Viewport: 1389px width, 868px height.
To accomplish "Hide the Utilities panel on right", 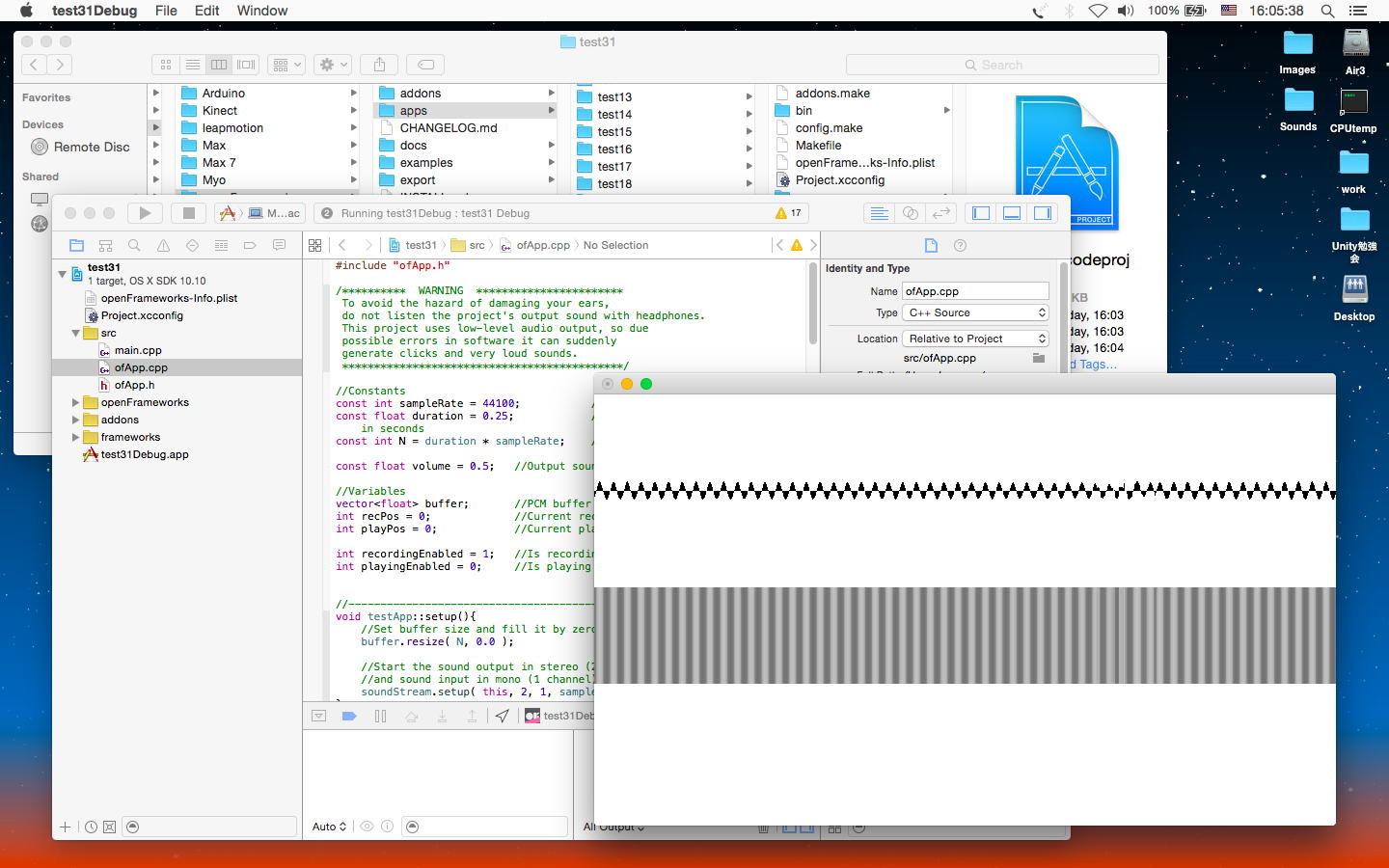I will (x=1043, y=213).
